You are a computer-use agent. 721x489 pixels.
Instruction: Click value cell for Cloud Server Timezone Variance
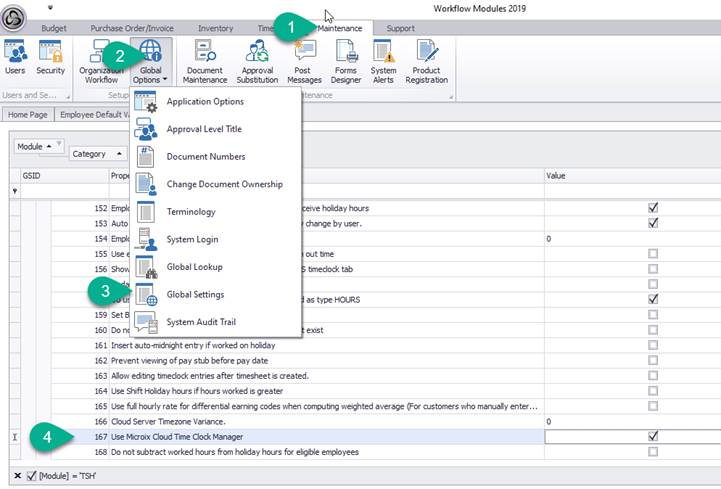point(630,422)
